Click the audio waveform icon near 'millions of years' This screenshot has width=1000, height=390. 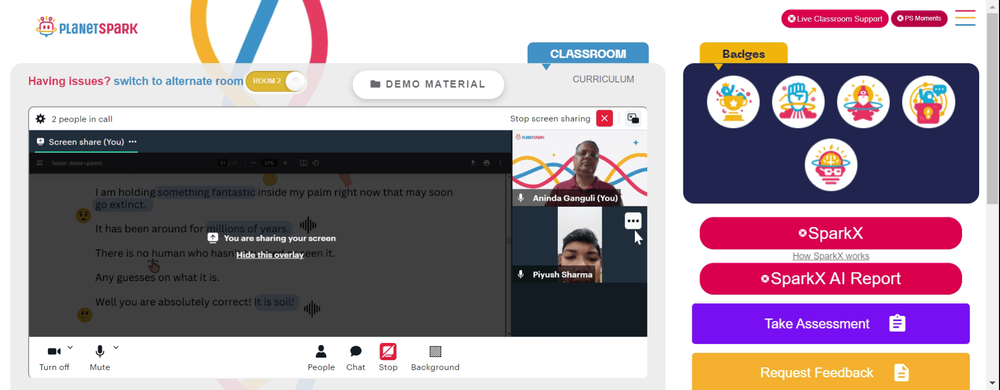(308, 225)
